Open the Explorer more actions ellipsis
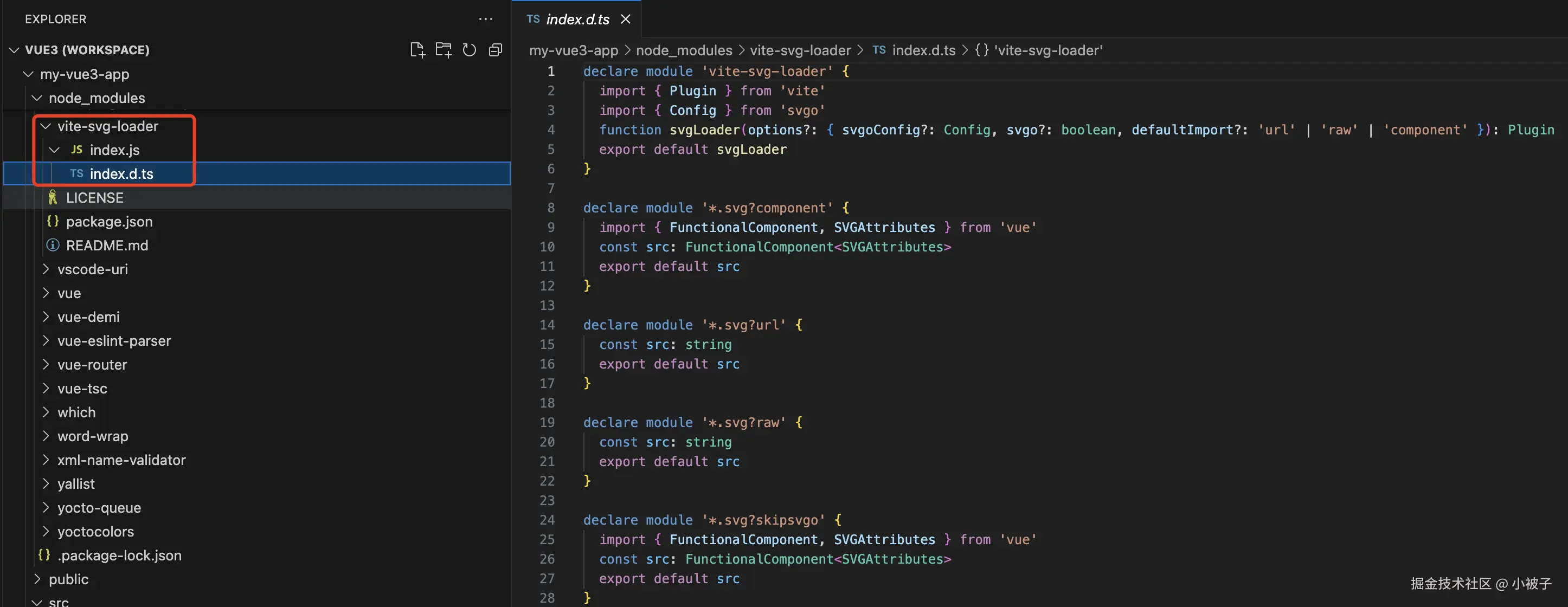This screenshot has height=607, width=1568. point(485,19)
